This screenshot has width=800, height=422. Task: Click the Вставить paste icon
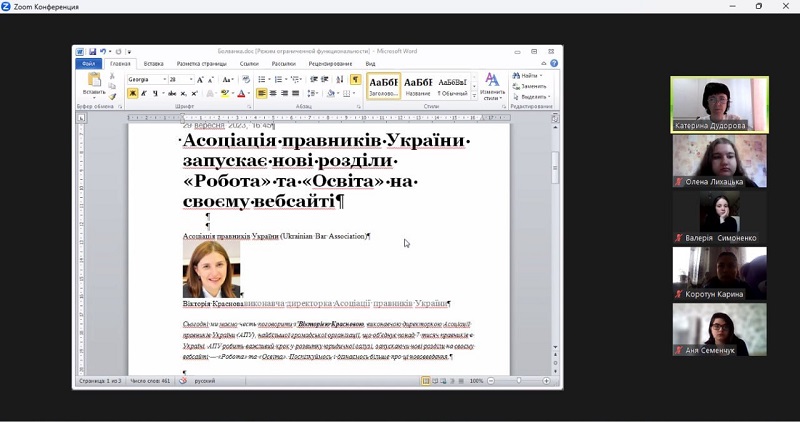[x=94, y=79]
